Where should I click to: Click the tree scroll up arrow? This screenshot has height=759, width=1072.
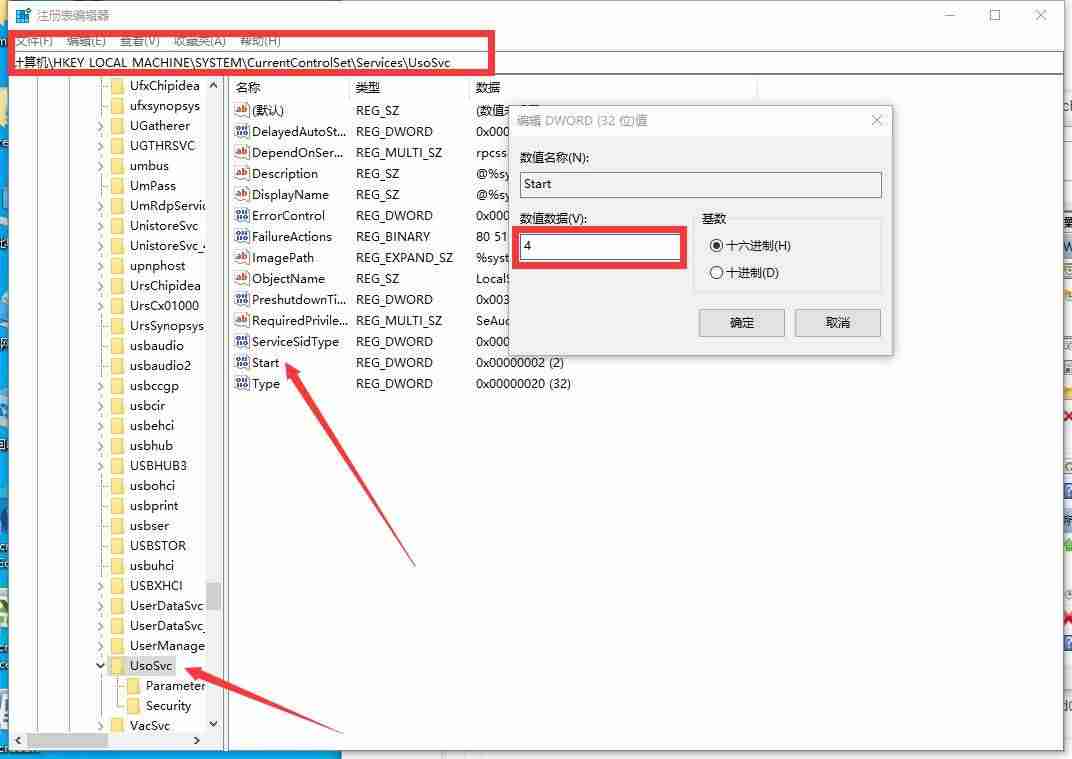coord(214,85)
